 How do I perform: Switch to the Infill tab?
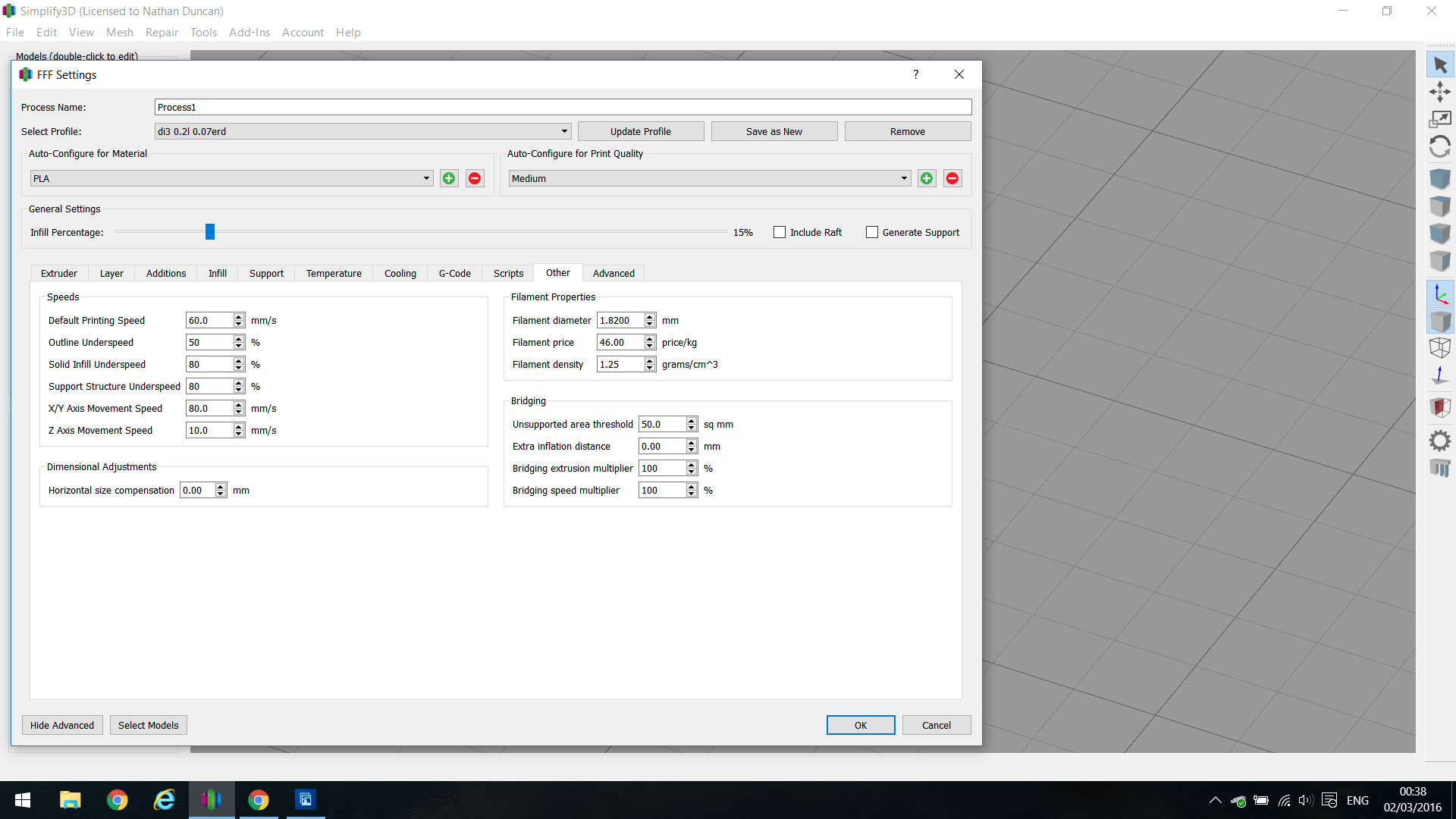point(218,273)
